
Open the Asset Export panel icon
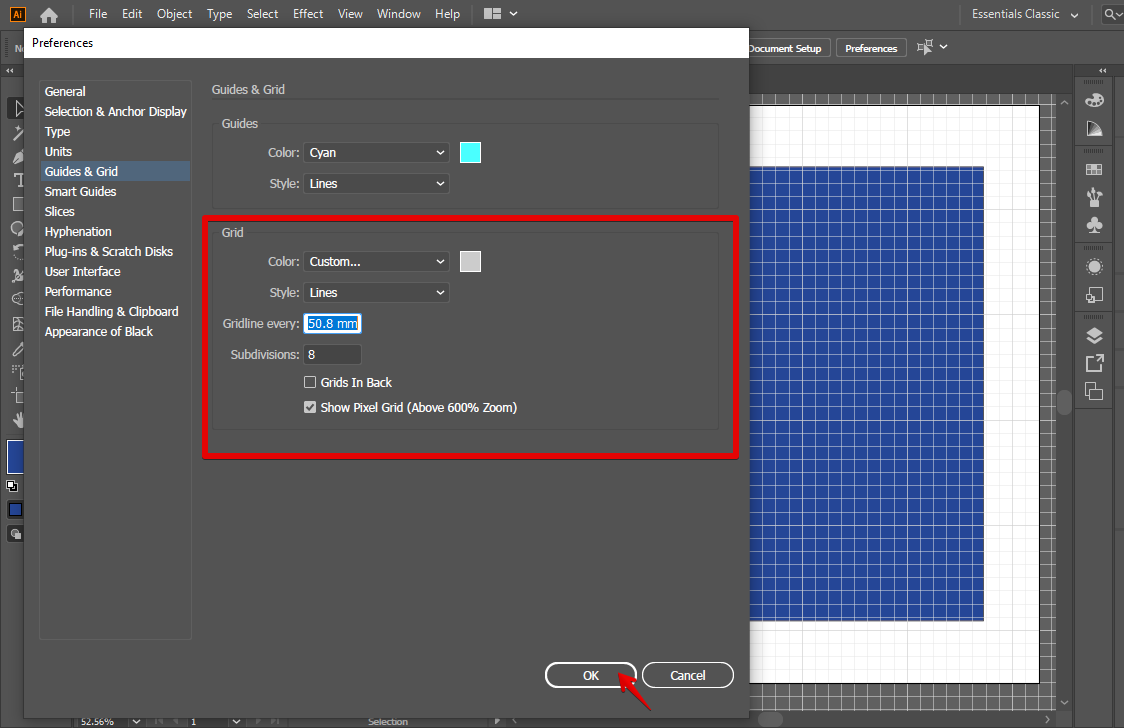pos(1094,363)
